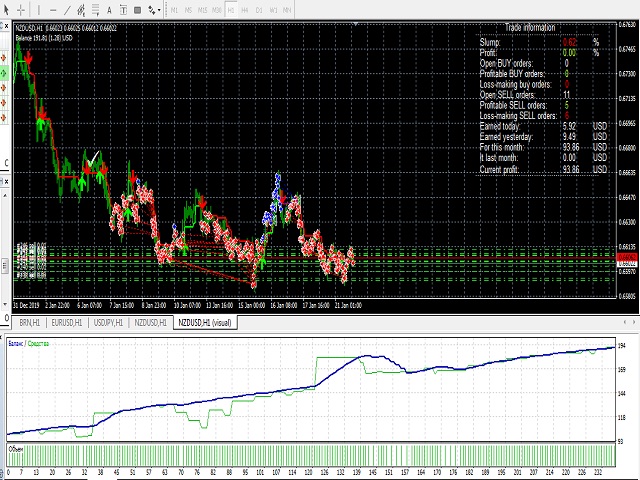This screenshot has width=640, height=480.
Task: Open the BRN,H1 chart tab
Action: (x=29, y=323)
